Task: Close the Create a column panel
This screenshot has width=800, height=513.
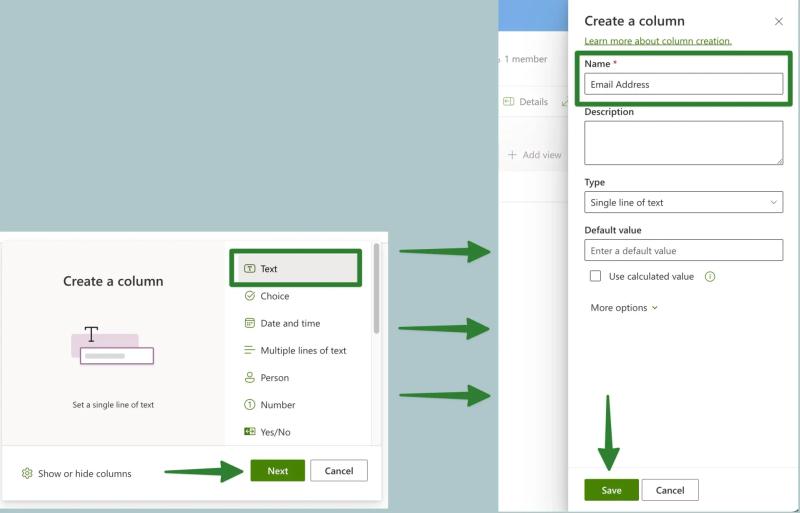Action: pyautogui.click(x=779, y=21)
